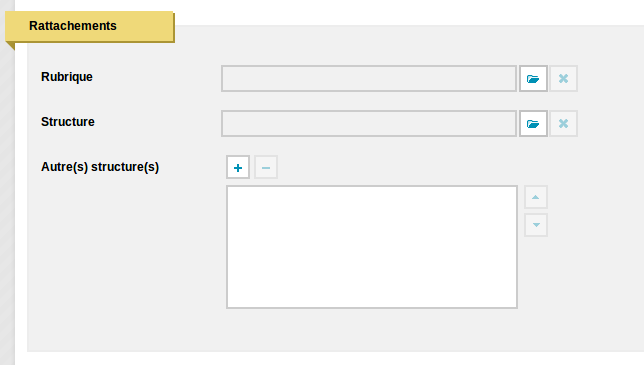Focus the Rubrique text field

(x=369, y=78)
